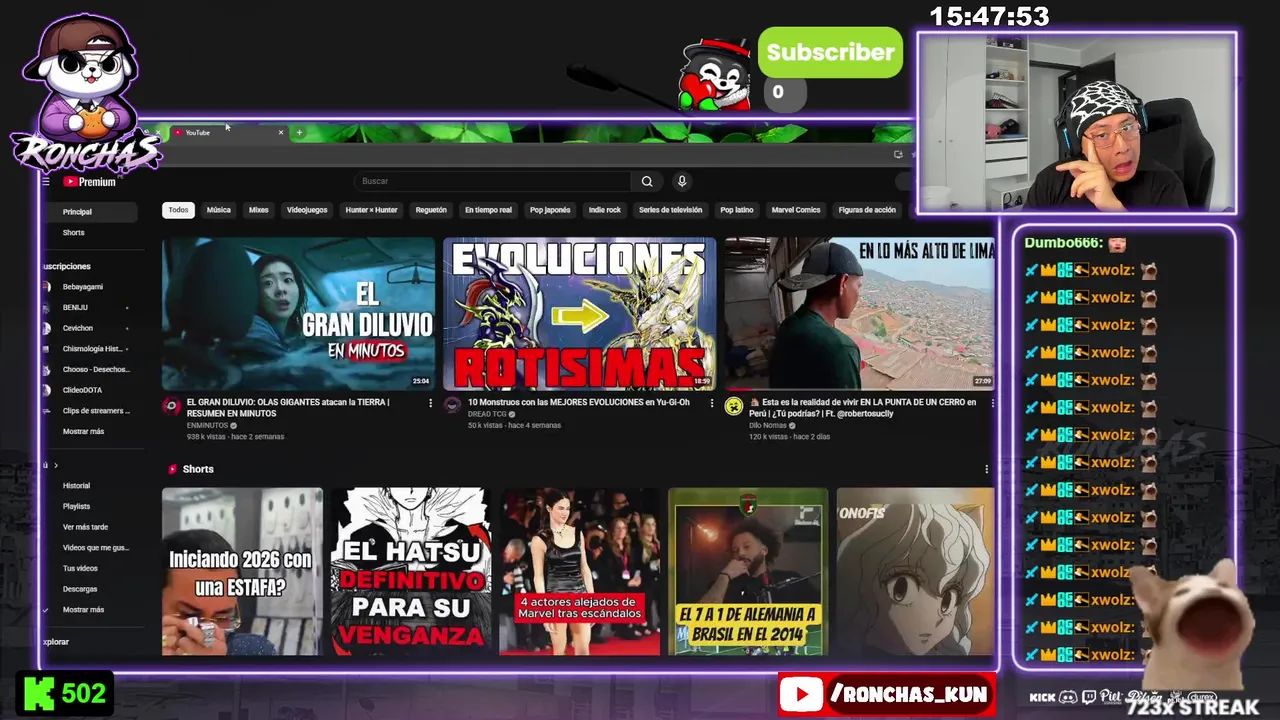
Task: Select the Música filter chip
Action: point(218,210)
